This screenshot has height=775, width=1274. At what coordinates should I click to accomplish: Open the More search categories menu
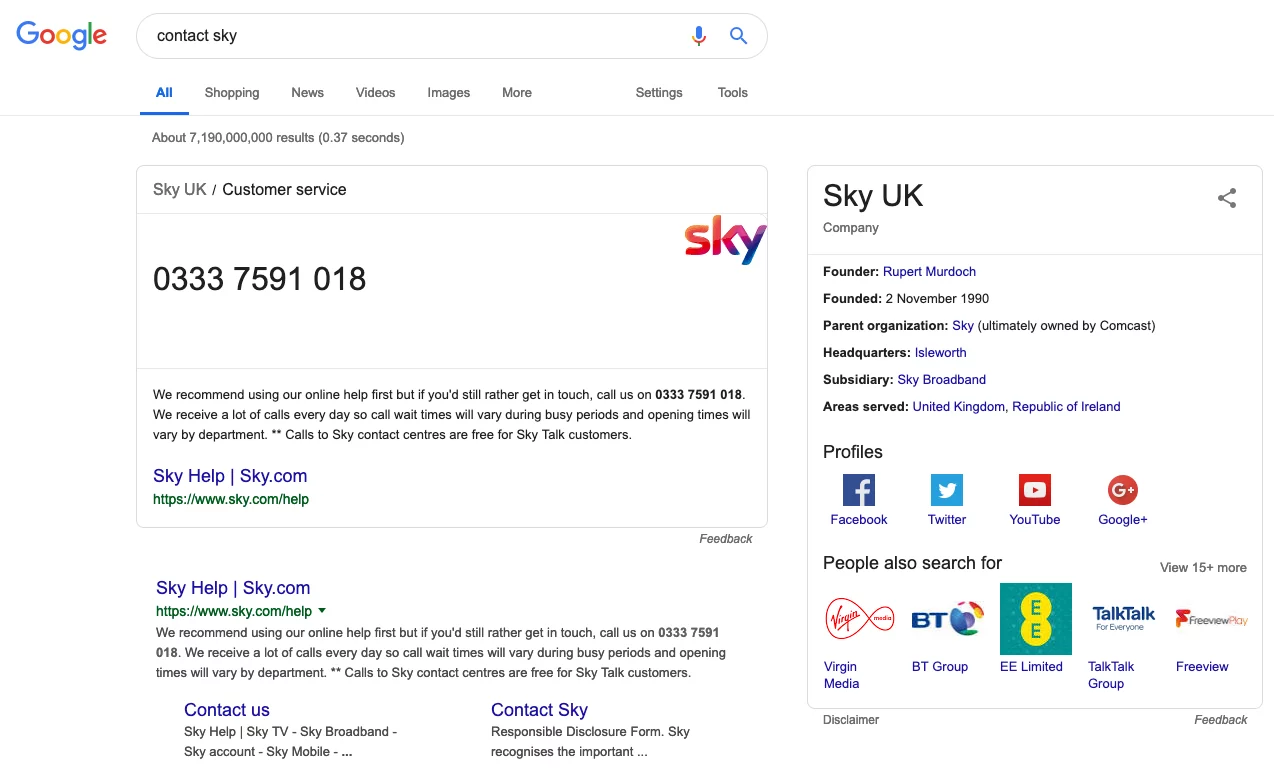point(516,92)
